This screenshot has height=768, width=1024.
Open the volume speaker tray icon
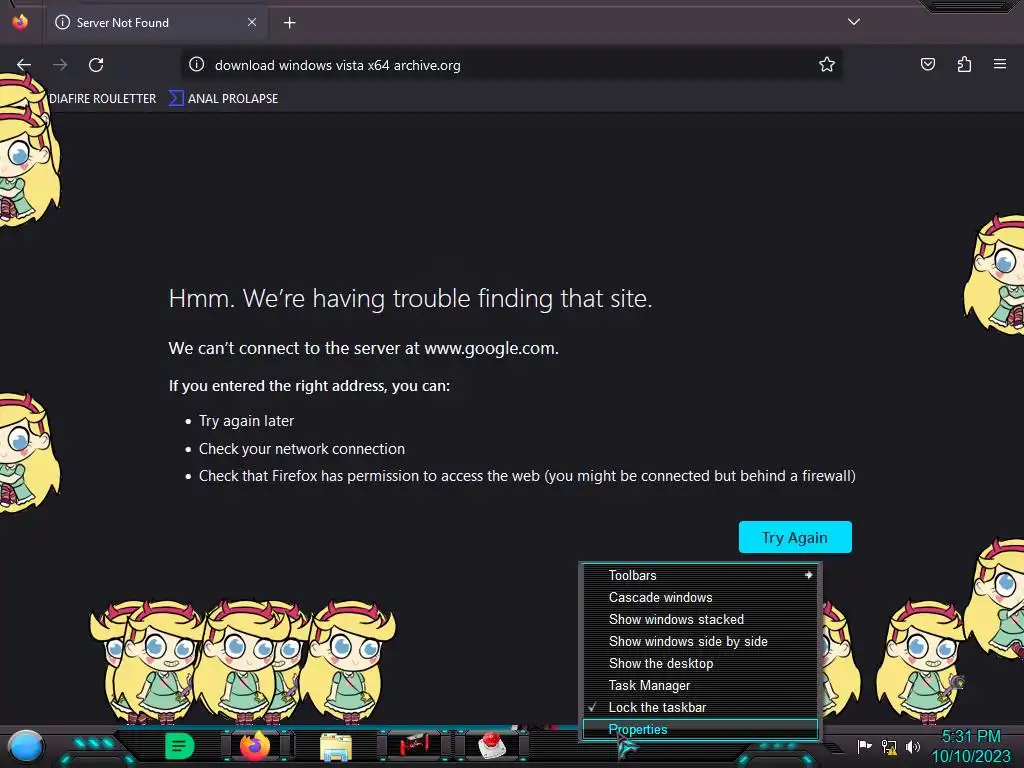point(913,746)
